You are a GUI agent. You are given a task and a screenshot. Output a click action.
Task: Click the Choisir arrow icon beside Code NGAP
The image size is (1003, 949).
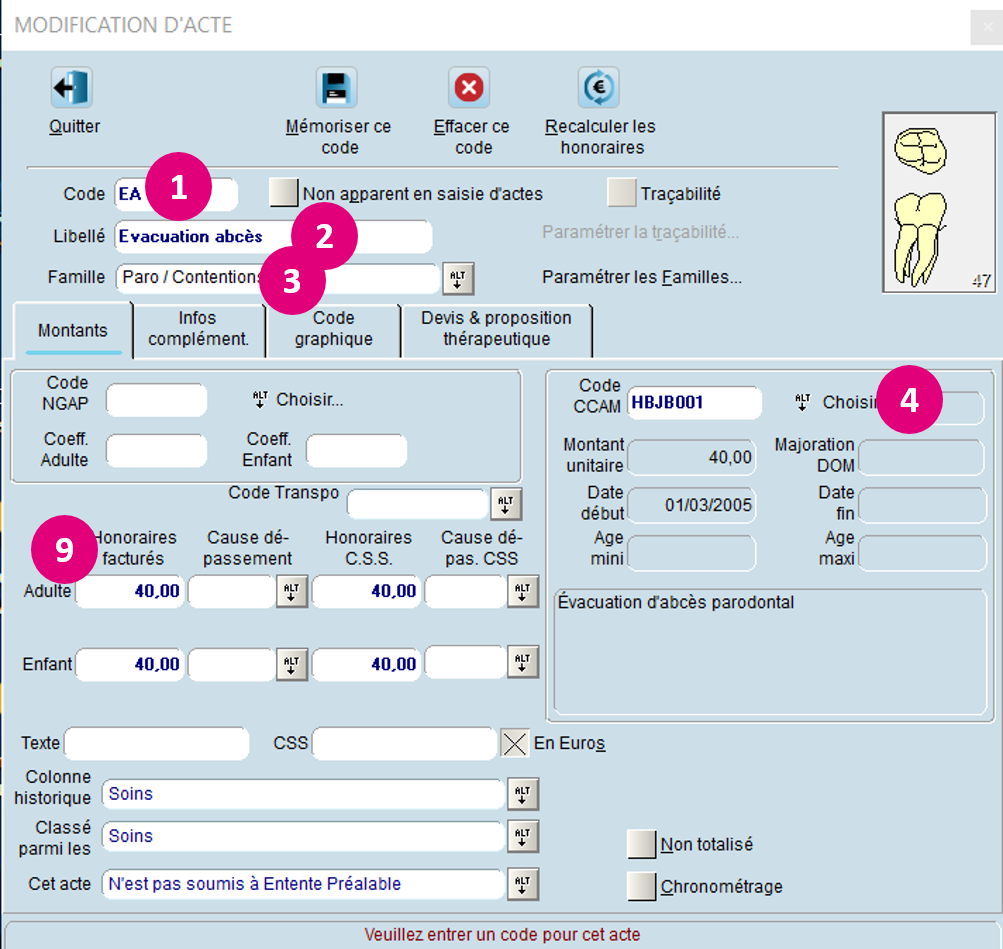point(260,400)
